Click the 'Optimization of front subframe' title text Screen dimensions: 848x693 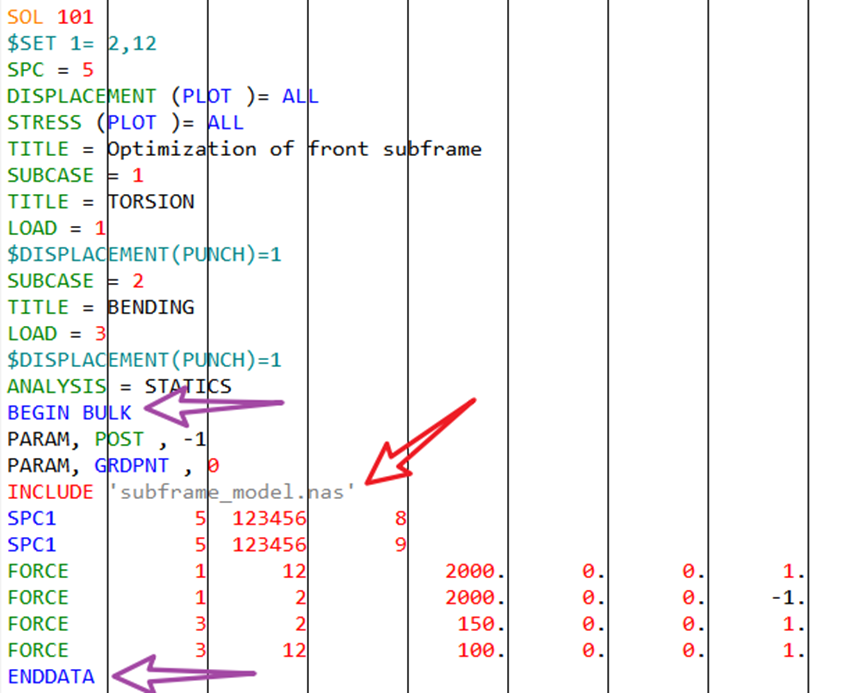[294, 149]
